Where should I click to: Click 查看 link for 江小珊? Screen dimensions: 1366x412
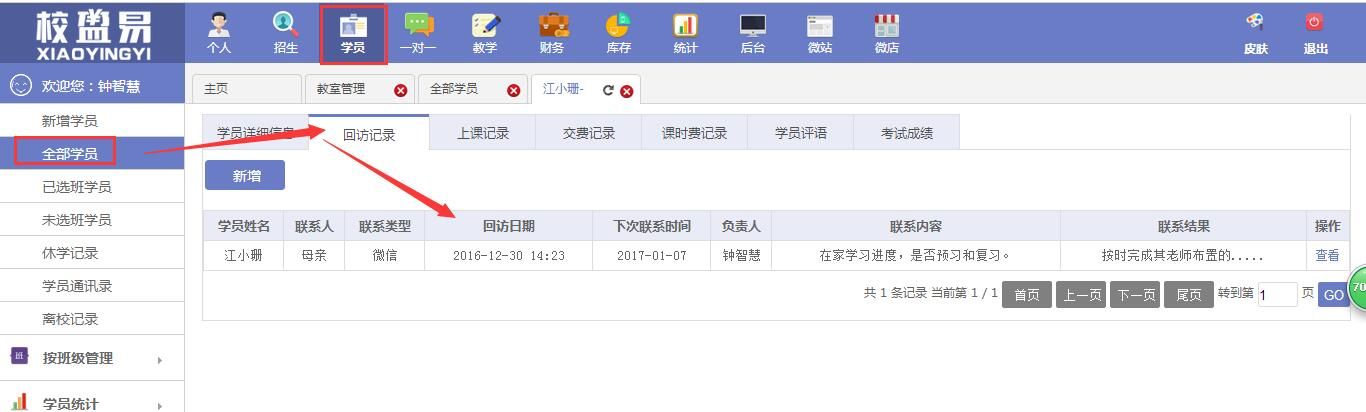click(1327, 255)
